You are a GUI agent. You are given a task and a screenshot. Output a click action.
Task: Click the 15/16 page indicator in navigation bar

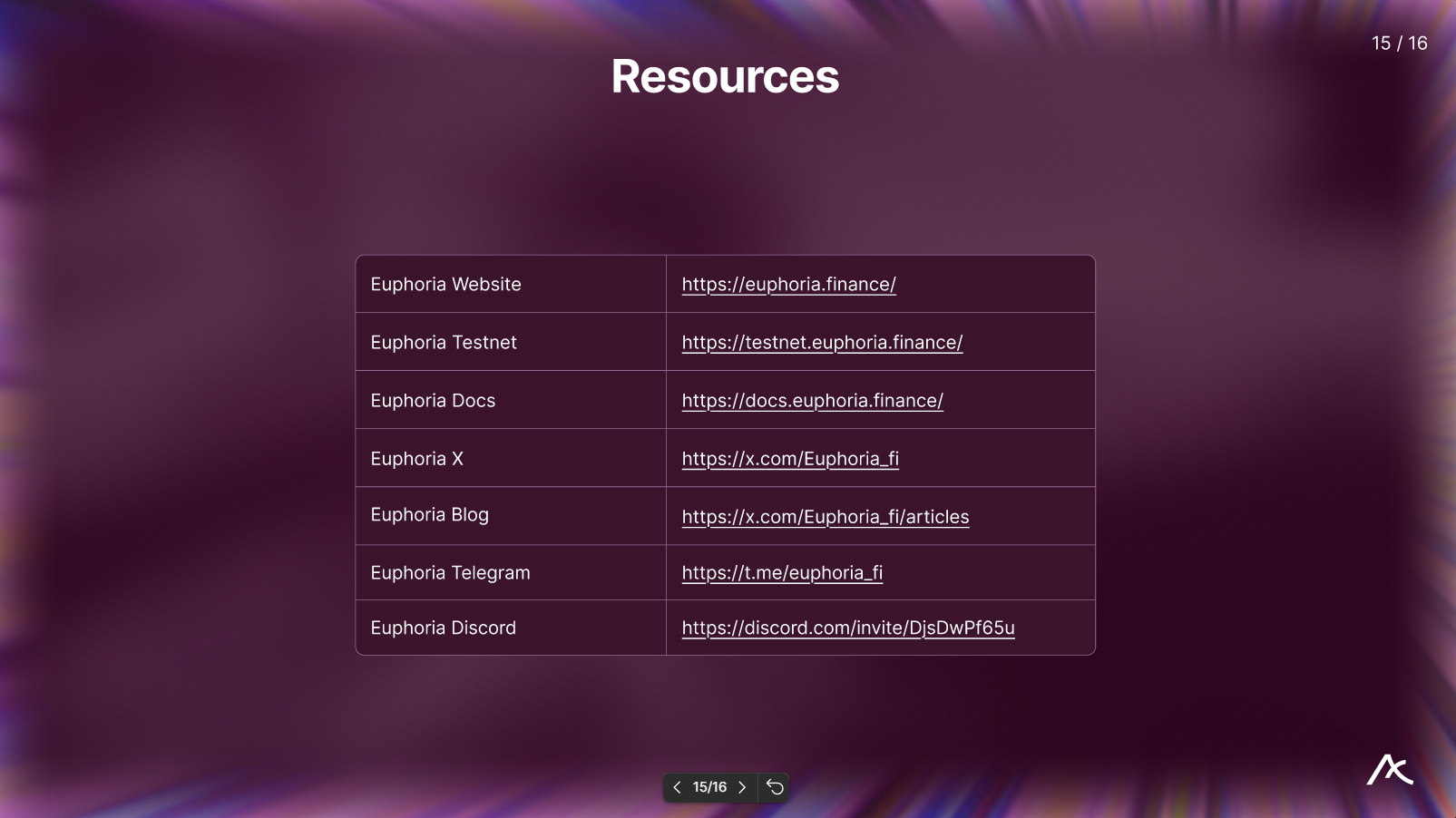[x=709, y=787]
